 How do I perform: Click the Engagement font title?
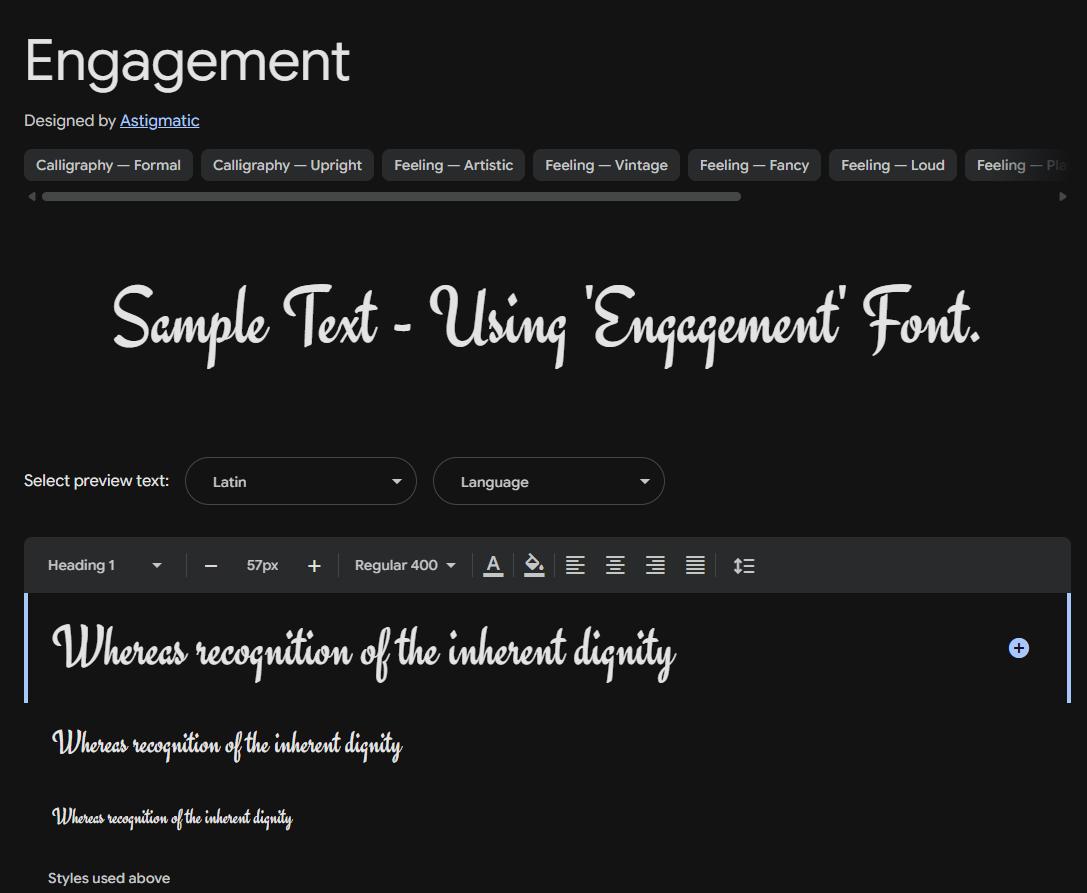coord(187,62)
